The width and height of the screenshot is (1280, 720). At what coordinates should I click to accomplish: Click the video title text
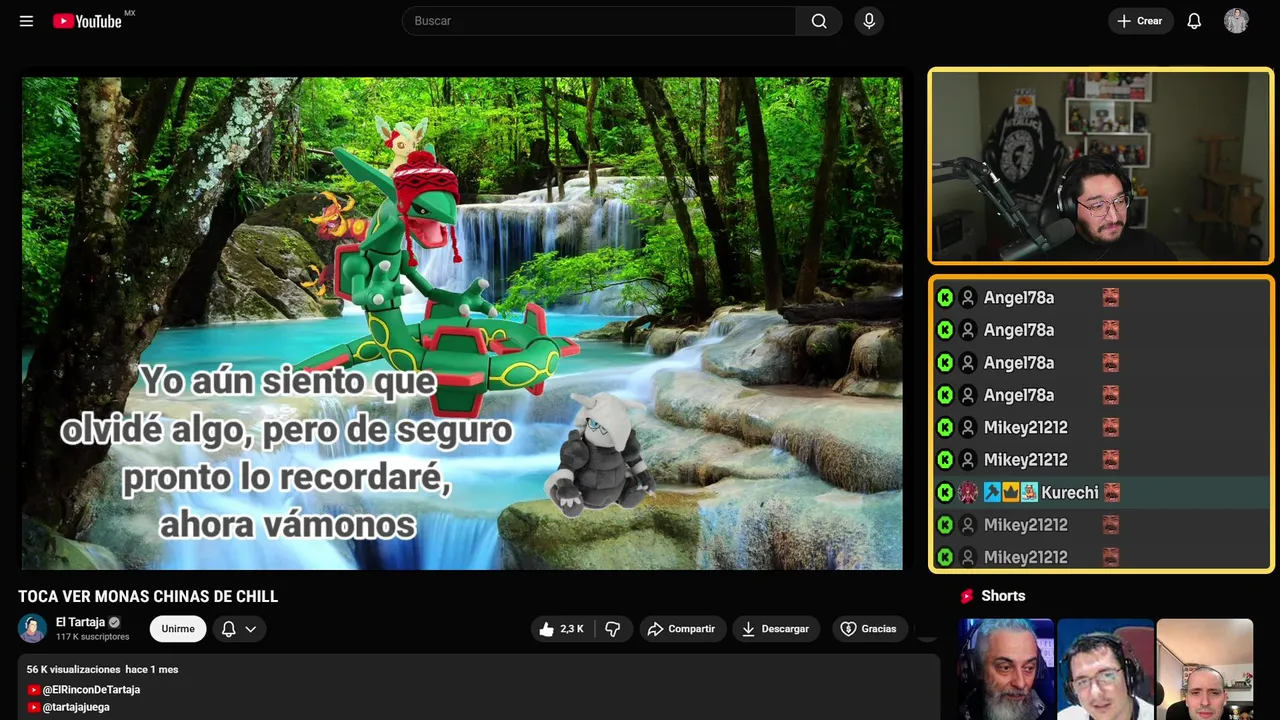coord(148,596)
